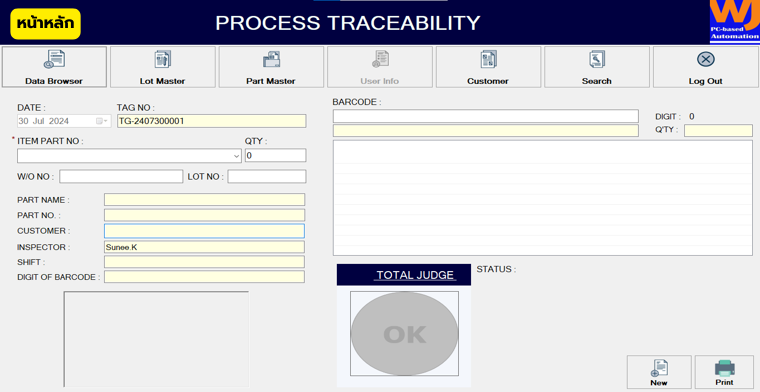Image resolution: width=760 pixels, height=392 pixels.
Task: Select the CUSTOMER text field
Action: click(x=204, y=231)
